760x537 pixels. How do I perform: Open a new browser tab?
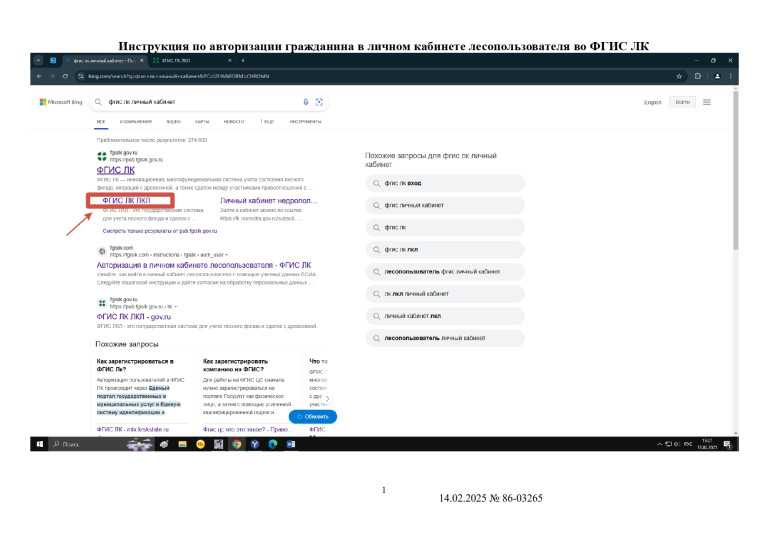pyautogui.click(x=243, y=61)
